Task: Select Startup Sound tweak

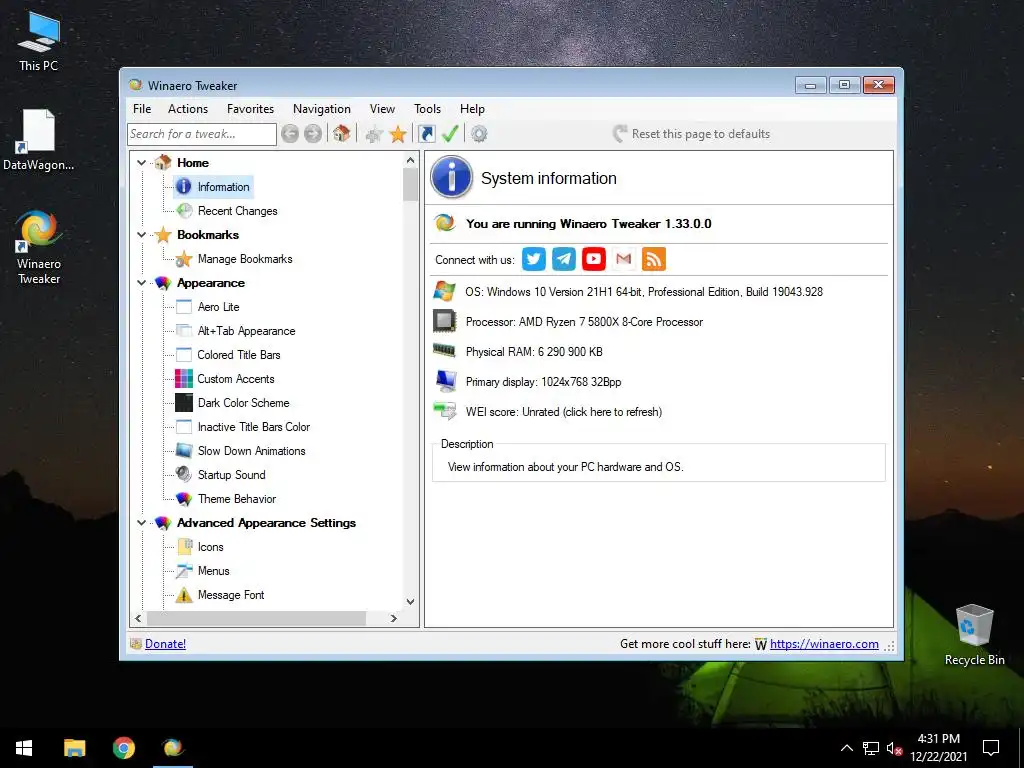Action: coord(231,475)
